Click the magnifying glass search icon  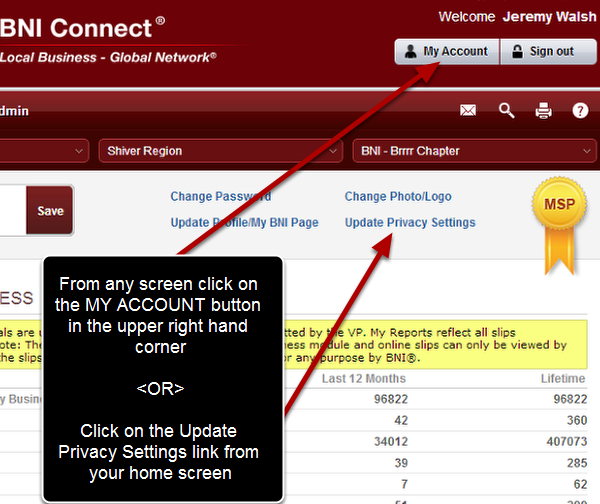point(507,111)
